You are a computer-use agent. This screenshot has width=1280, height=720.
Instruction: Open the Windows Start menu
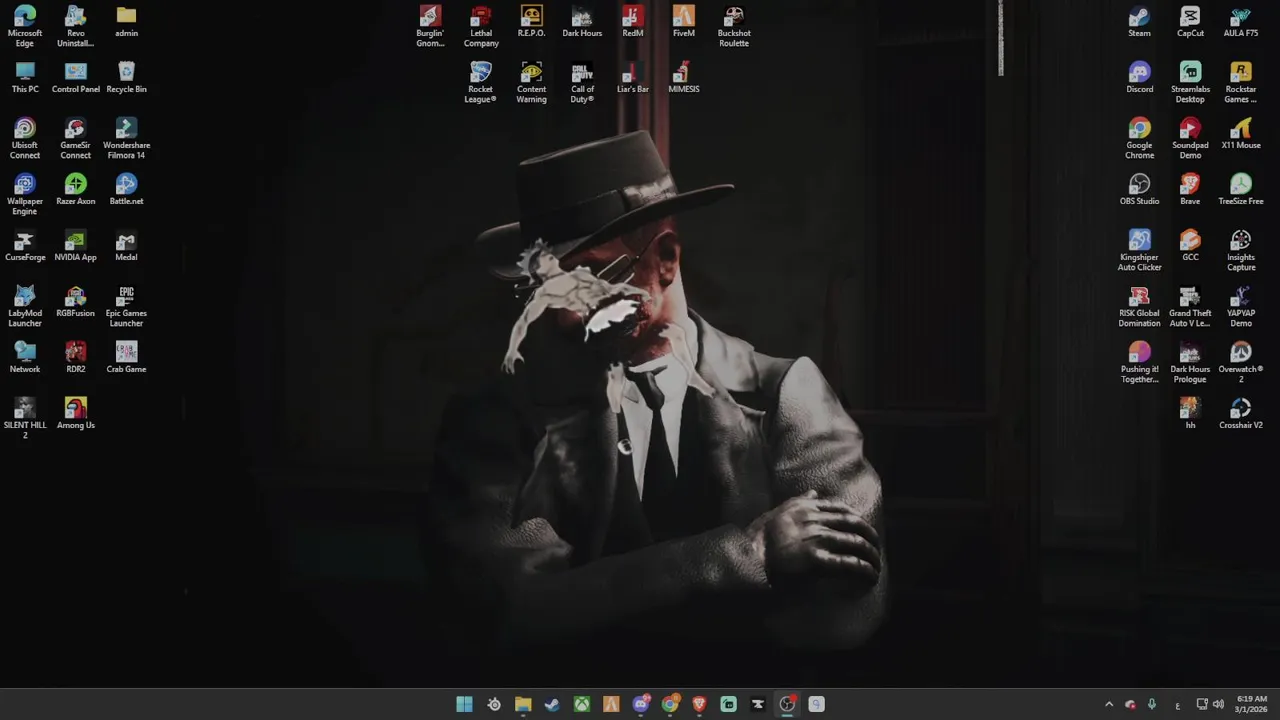[464, 704]
